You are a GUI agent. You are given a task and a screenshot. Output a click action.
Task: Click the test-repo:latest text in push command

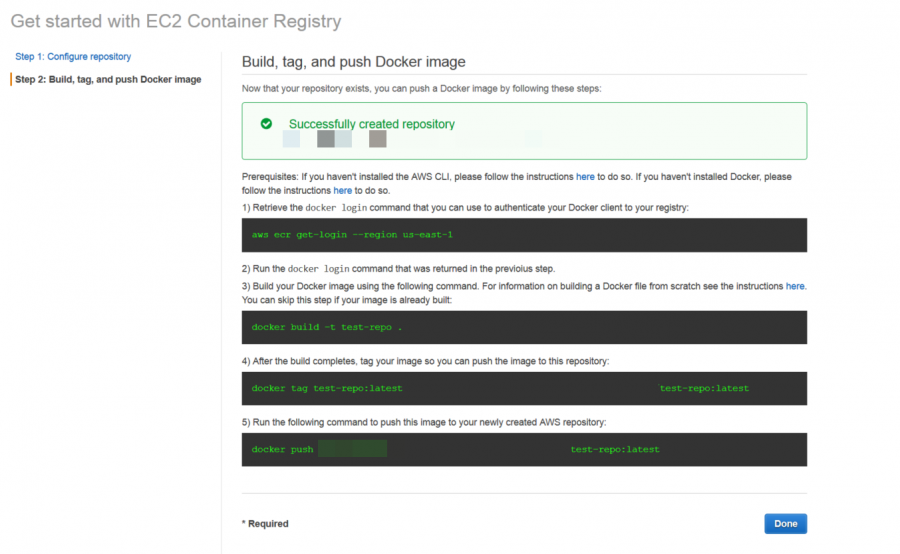[x=615, y=450]
